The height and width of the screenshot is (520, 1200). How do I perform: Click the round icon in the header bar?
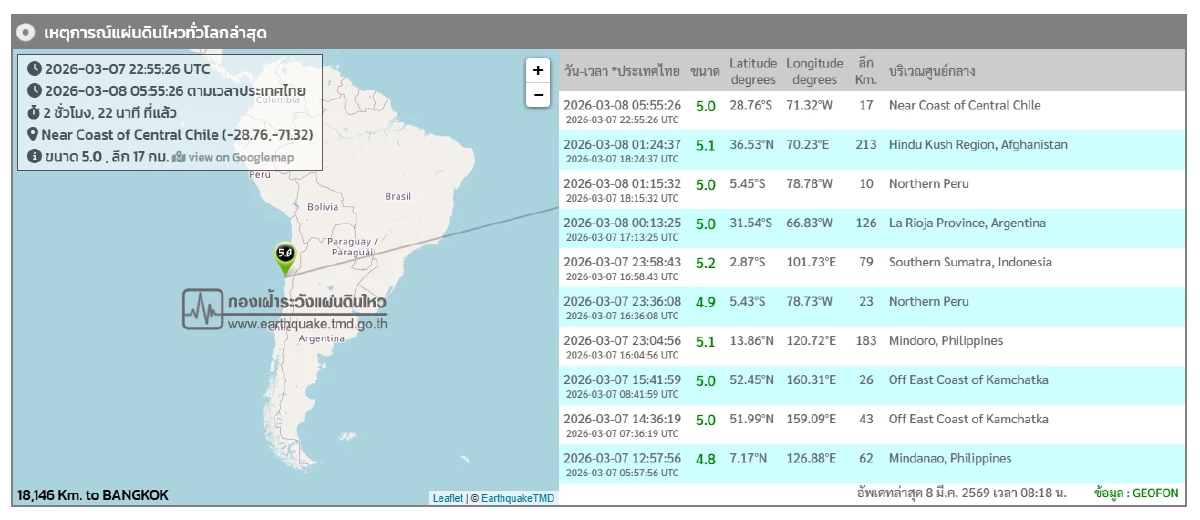(27, 33)
